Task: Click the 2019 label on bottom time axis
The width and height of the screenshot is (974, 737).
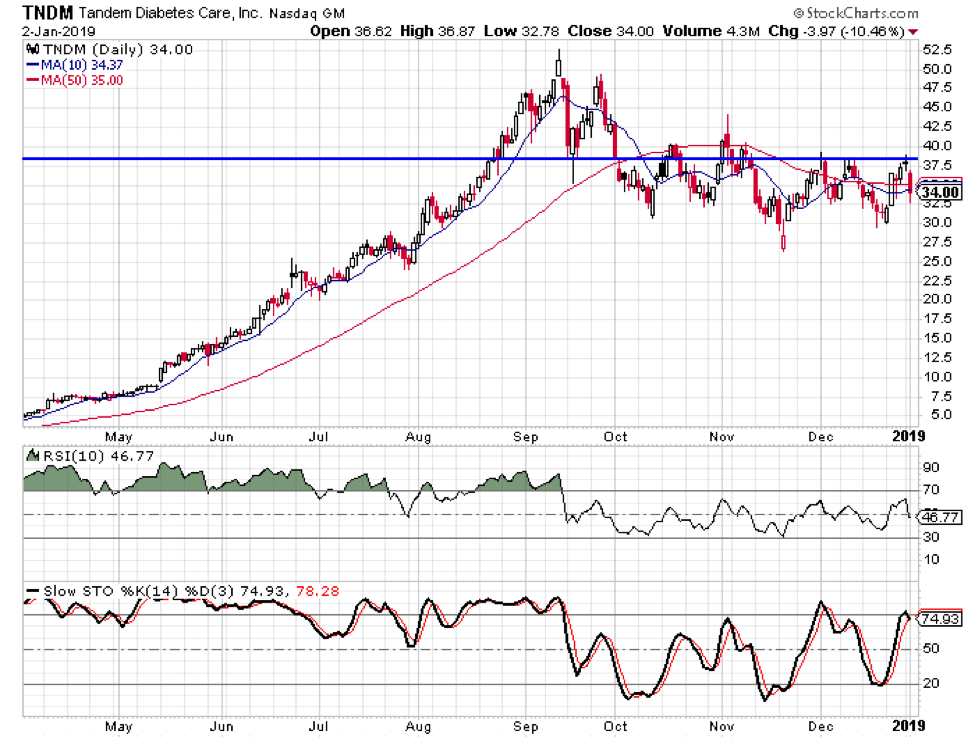Action: pos(909,726)
